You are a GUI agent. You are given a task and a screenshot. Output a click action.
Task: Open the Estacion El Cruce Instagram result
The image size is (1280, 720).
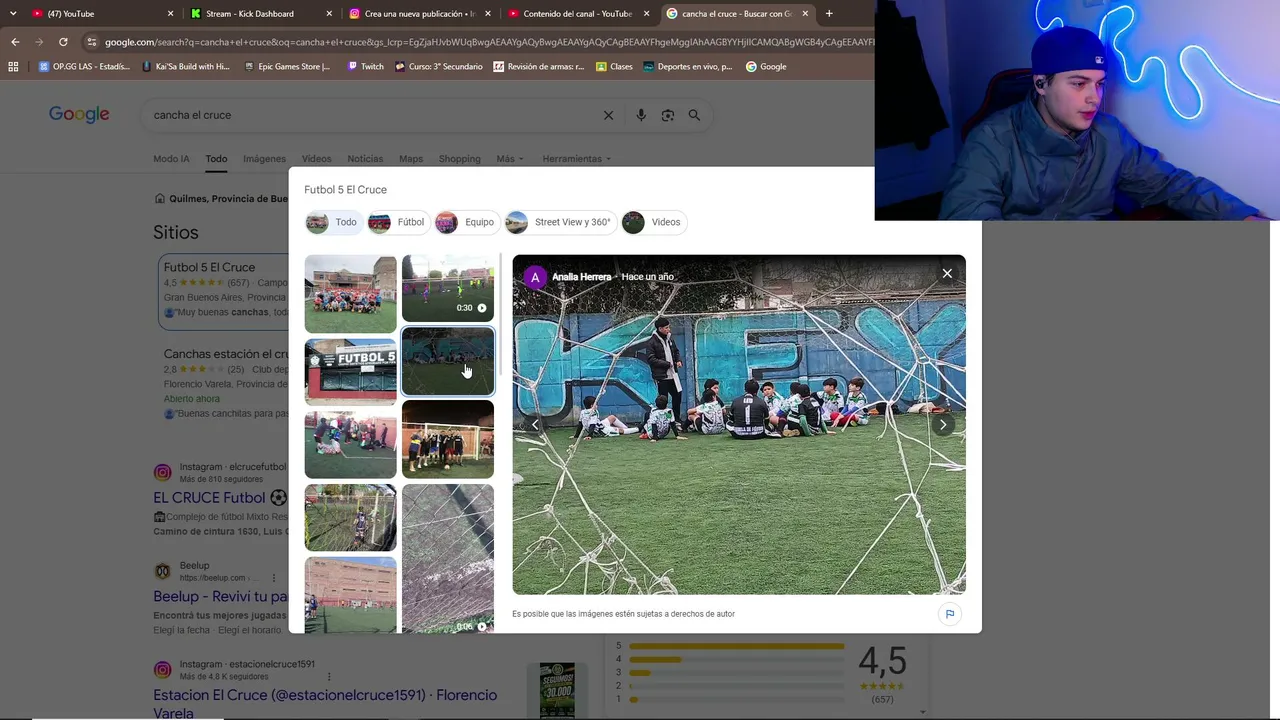coord(325,703)
